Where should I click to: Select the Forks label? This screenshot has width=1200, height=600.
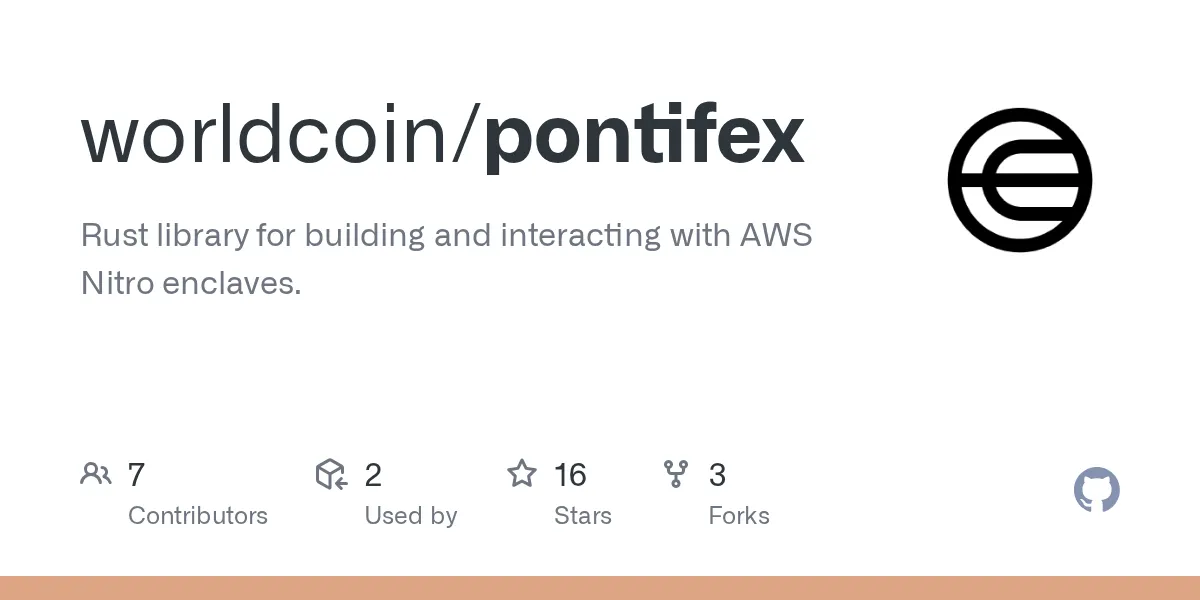pyautogui.click(x=739, y=516)
